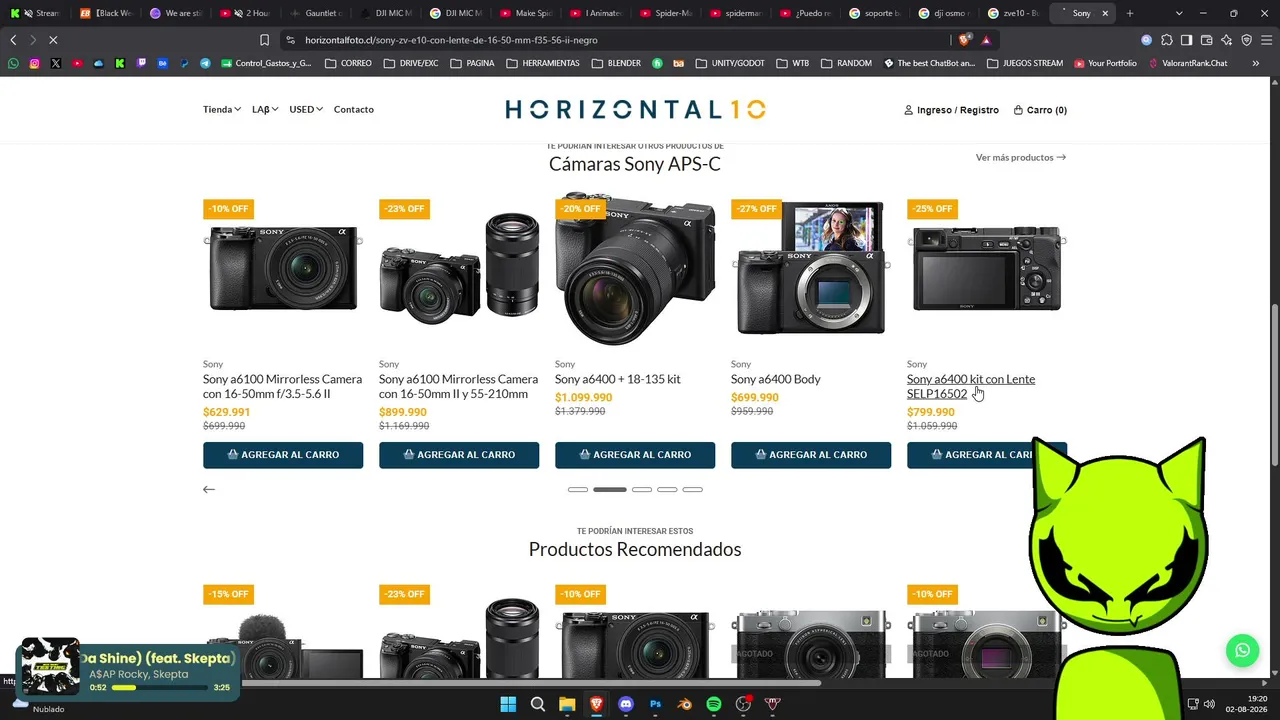This screenshot has height=720, width=1280.
Task: Switch to the 'Gauntlet' tab
Action: coord(316,13)
